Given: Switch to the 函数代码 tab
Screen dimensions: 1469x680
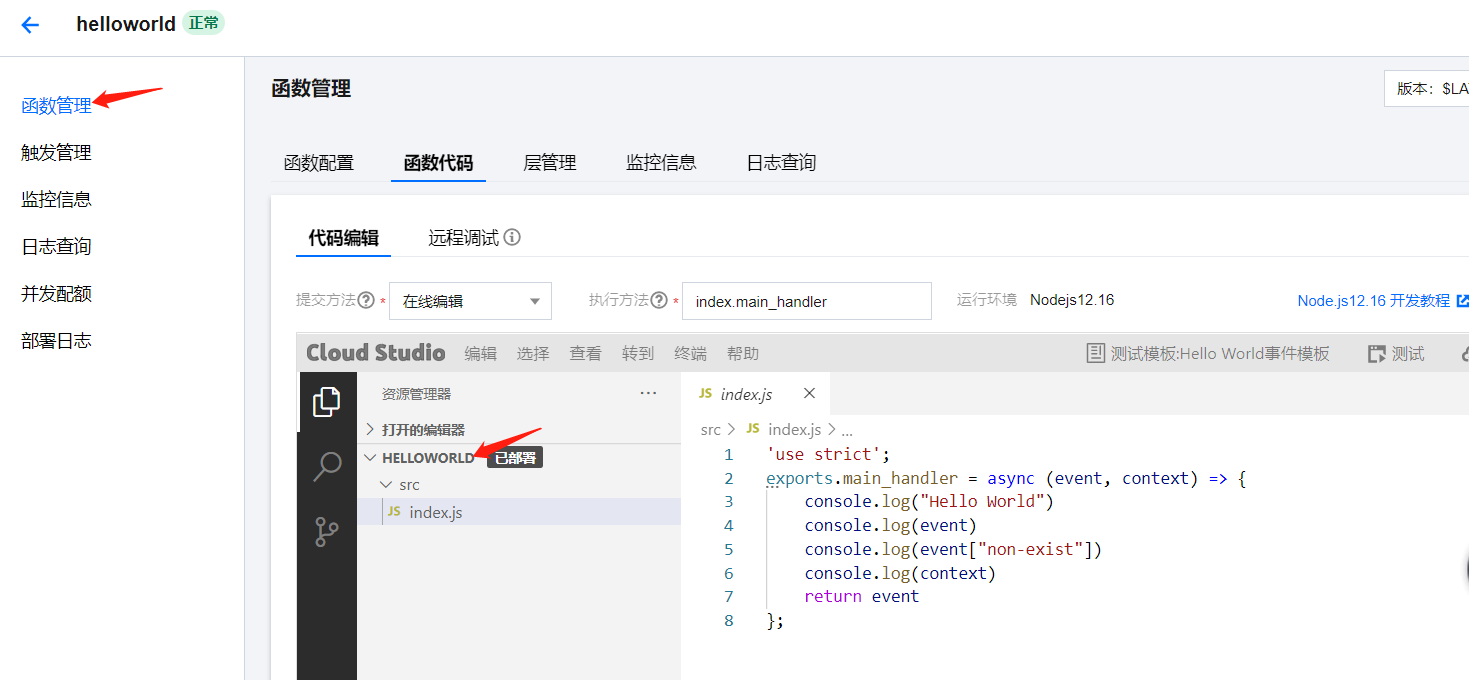Looking at the screenshot, I should 438,163.
